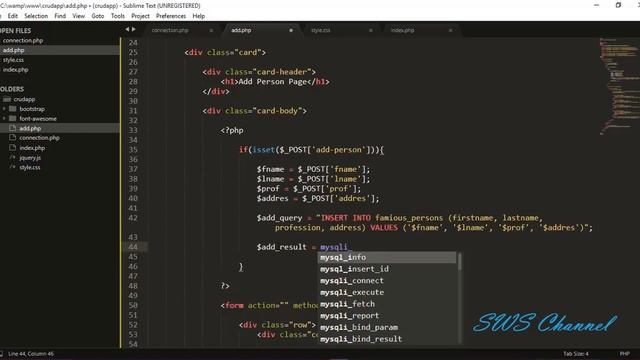Open the Selection menu
Image resolution: width=640 pixels, height=360 pixels.
pos(36,16)
